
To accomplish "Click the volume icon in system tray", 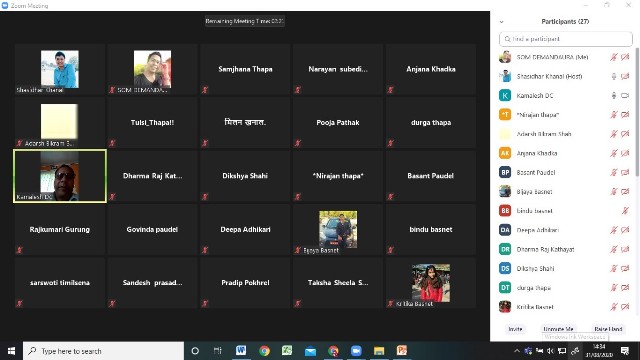I will [551, 351].
